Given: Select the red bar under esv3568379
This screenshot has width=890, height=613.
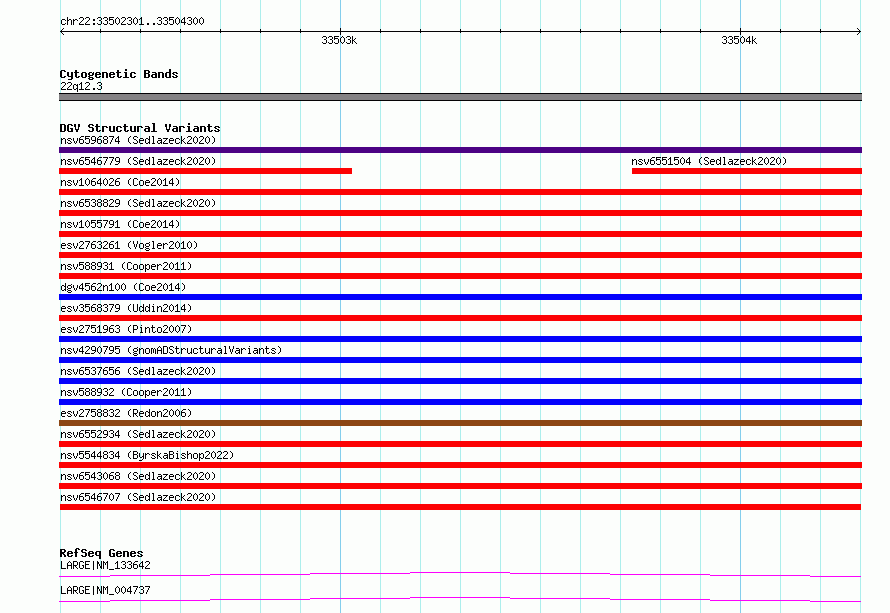Looking at the screenshot, I should tap(460, 318).
